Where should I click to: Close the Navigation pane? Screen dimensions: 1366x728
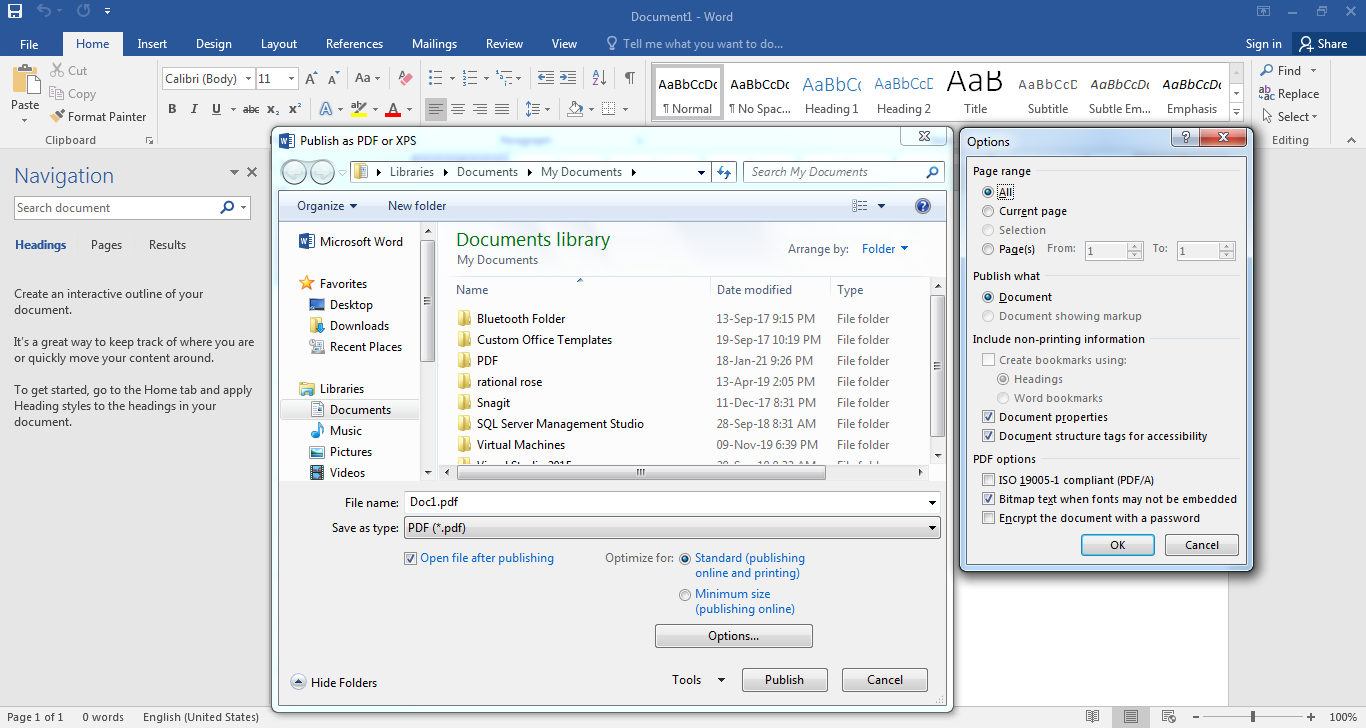pyautogui.click(x=252, y=172)
